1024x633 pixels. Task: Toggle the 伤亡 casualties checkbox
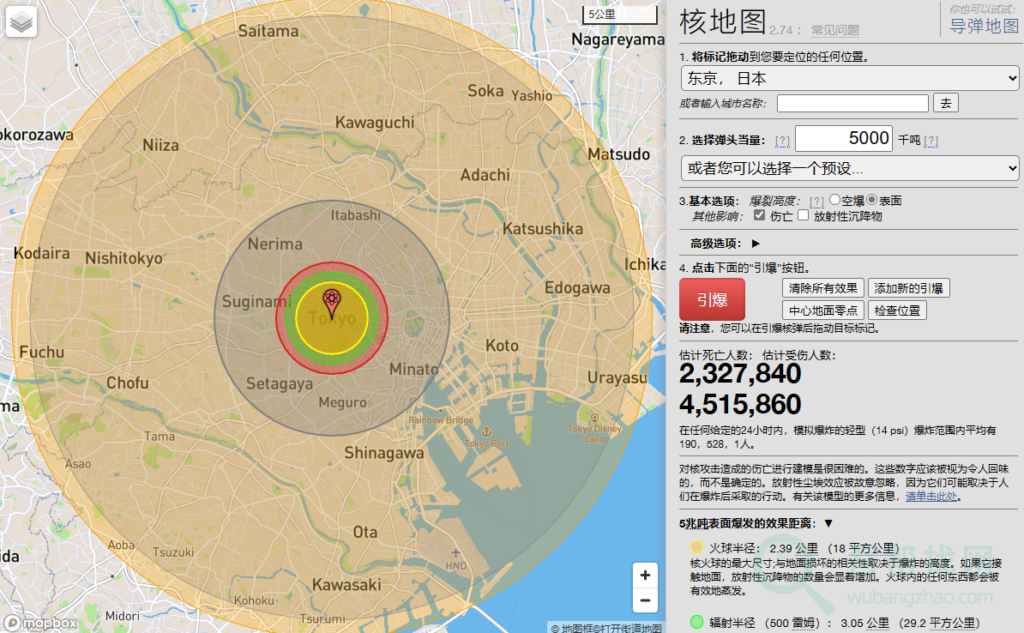coord(760,215)
